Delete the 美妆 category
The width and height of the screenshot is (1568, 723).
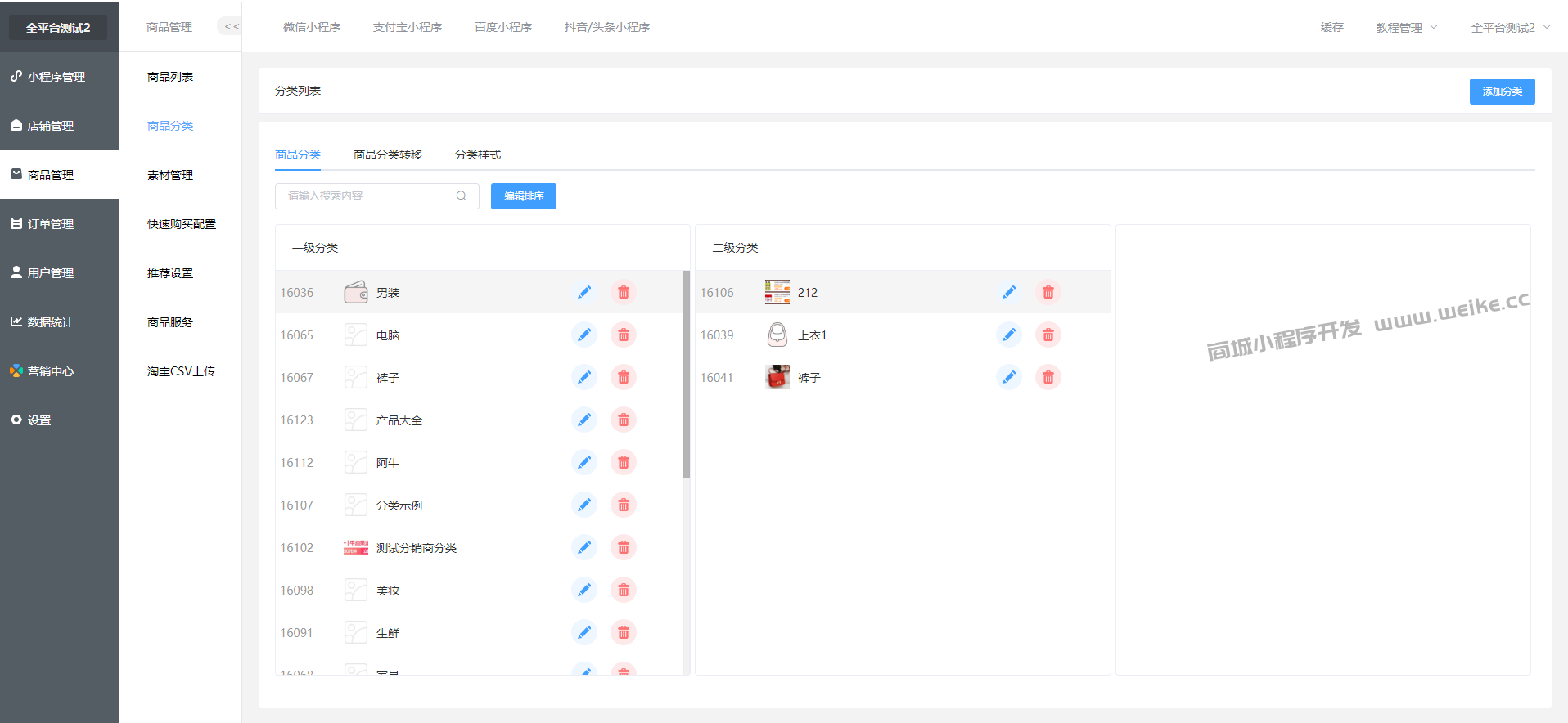tap(624, 590)
